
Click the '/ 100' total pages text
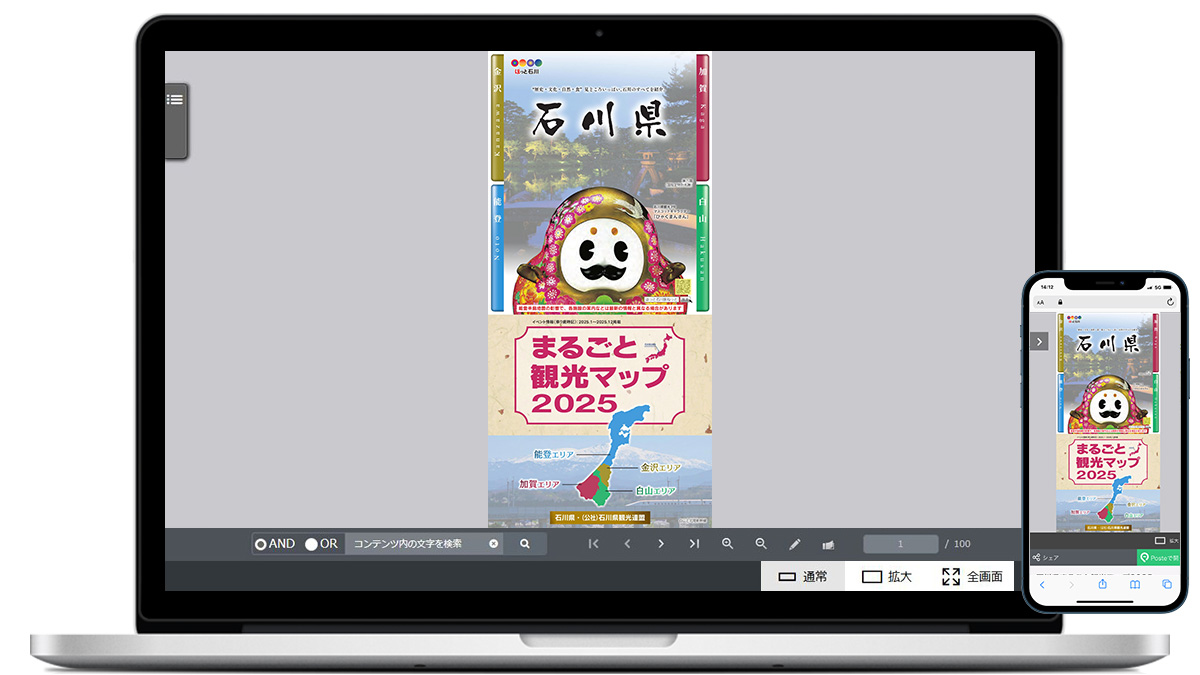957,544
